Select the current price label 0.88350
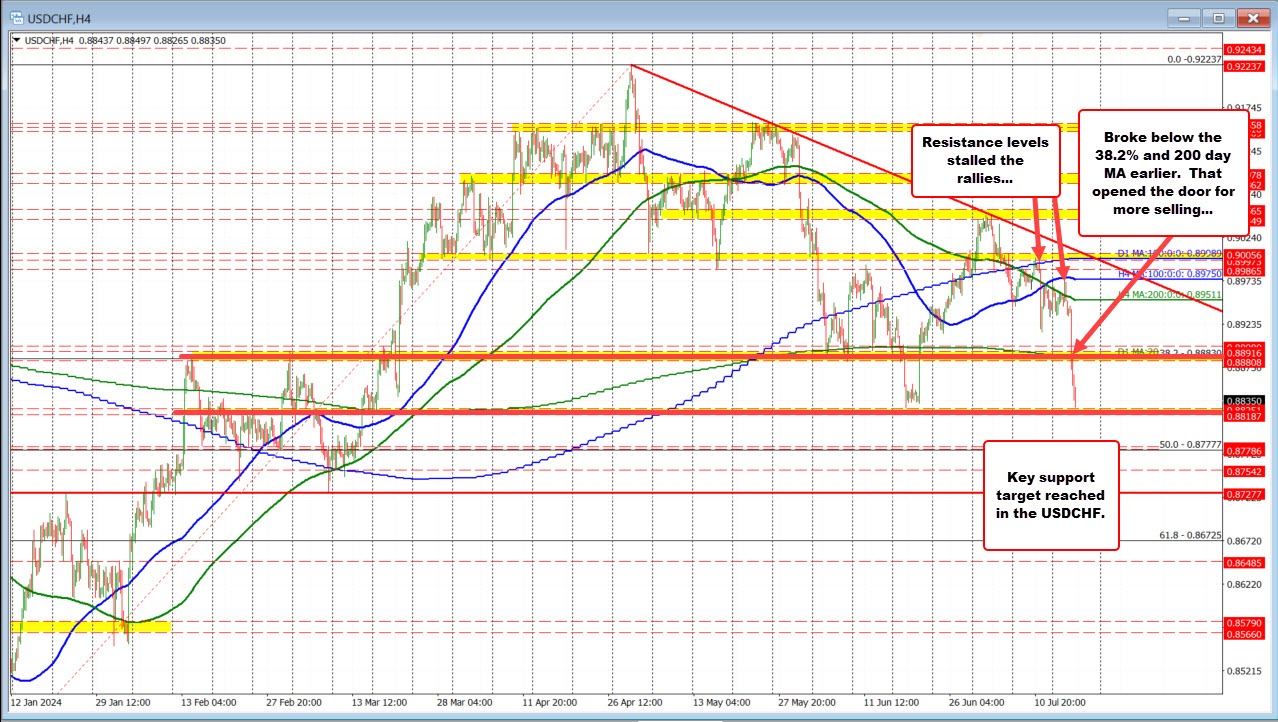1278x722 pixels. point(1249,399)
